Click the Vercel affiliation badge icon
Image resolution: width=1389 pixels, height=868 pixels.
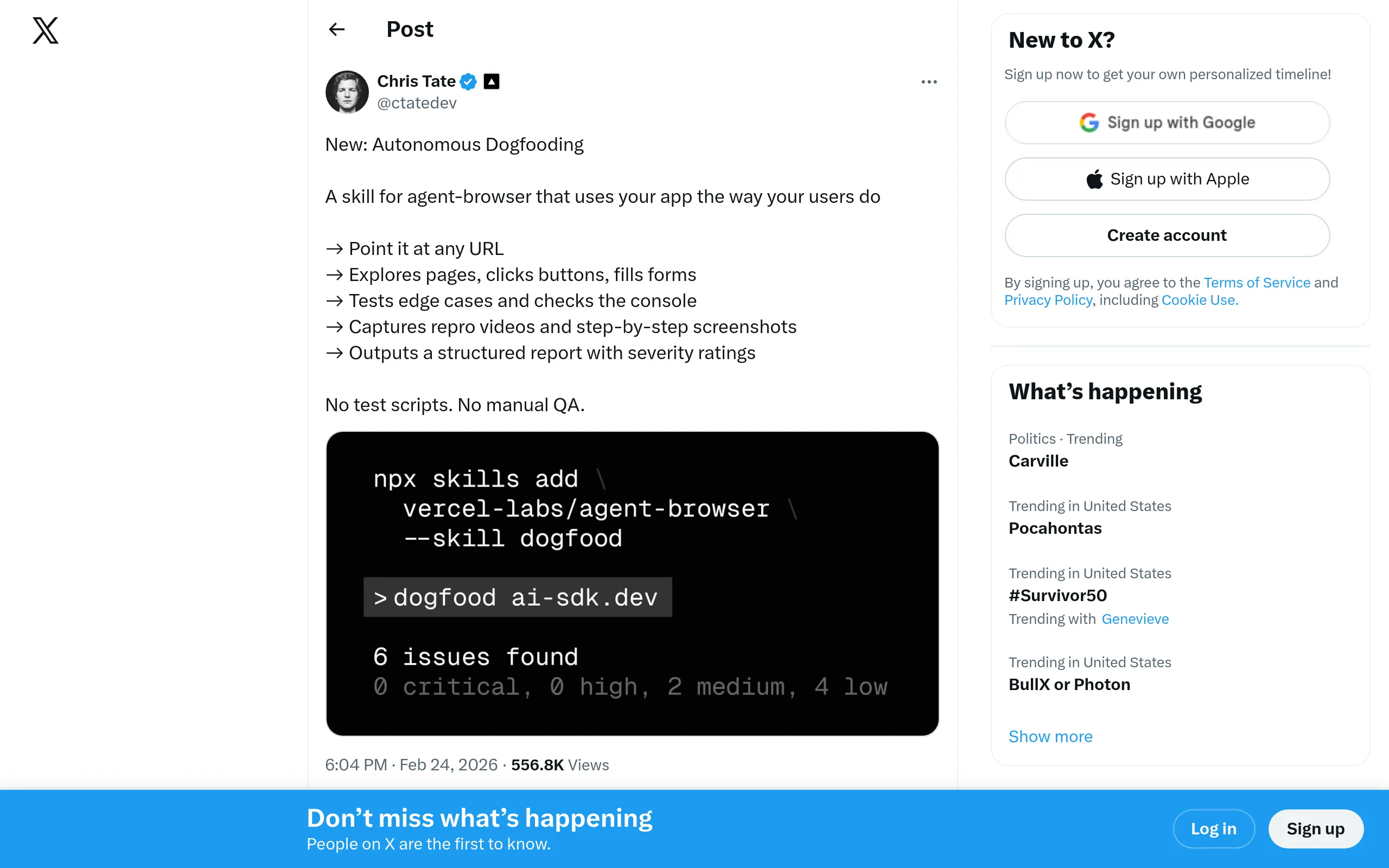[492, 81]
